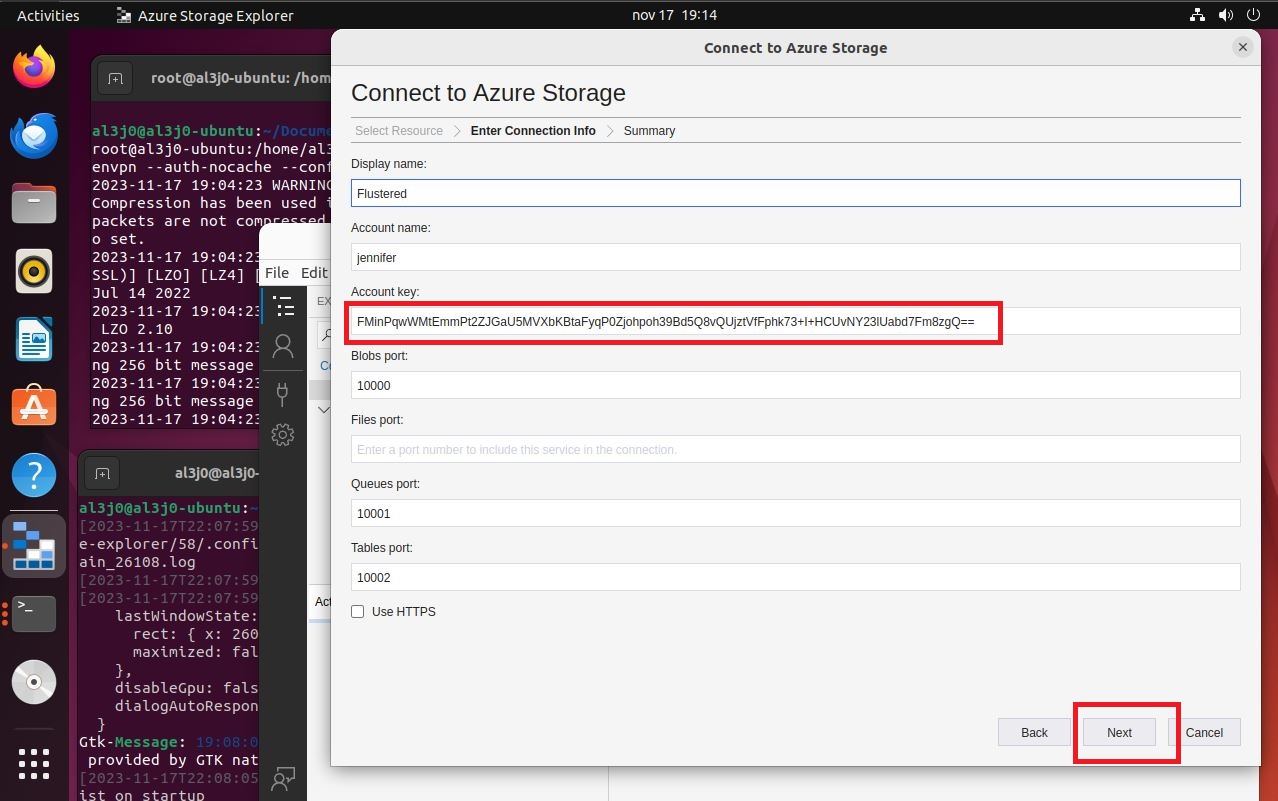Close the Connect to Azure Storage dialog
1278x801 pixels.
click(1243, 47)
